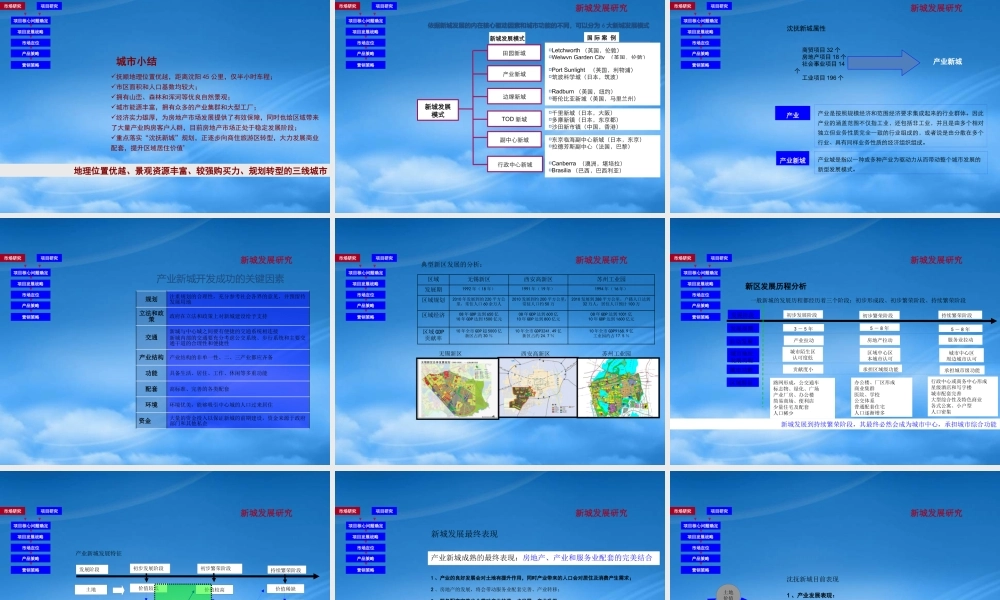Click the 西安高新区 map image
The height and width of the screenshot is (600, 1000).
pyautogui.click(x=538, y=388)
